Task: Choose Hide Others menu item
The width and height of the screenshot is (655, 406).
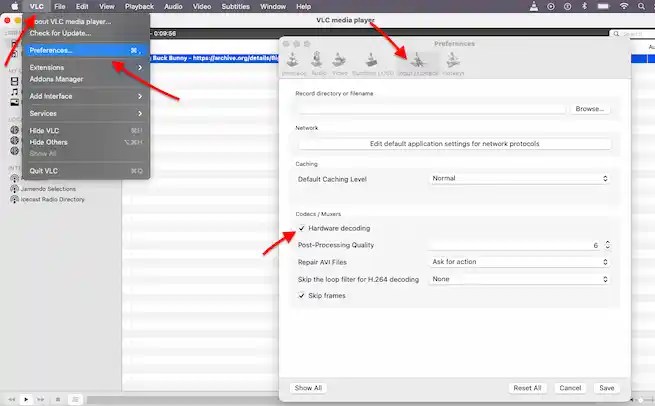Action: 86,142
